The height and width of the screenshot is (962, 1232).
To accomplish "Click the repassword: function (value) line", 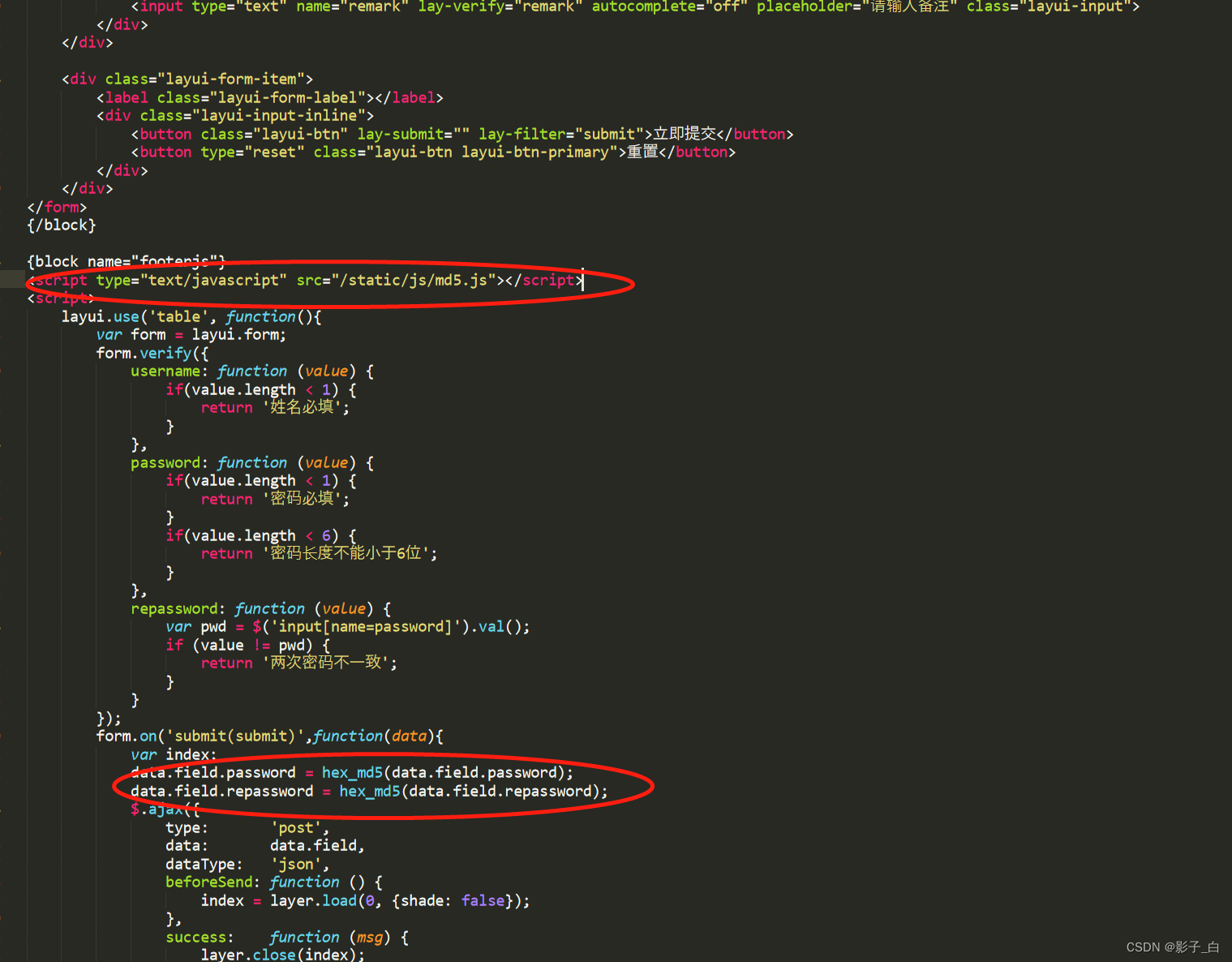I will click(261, 608).
